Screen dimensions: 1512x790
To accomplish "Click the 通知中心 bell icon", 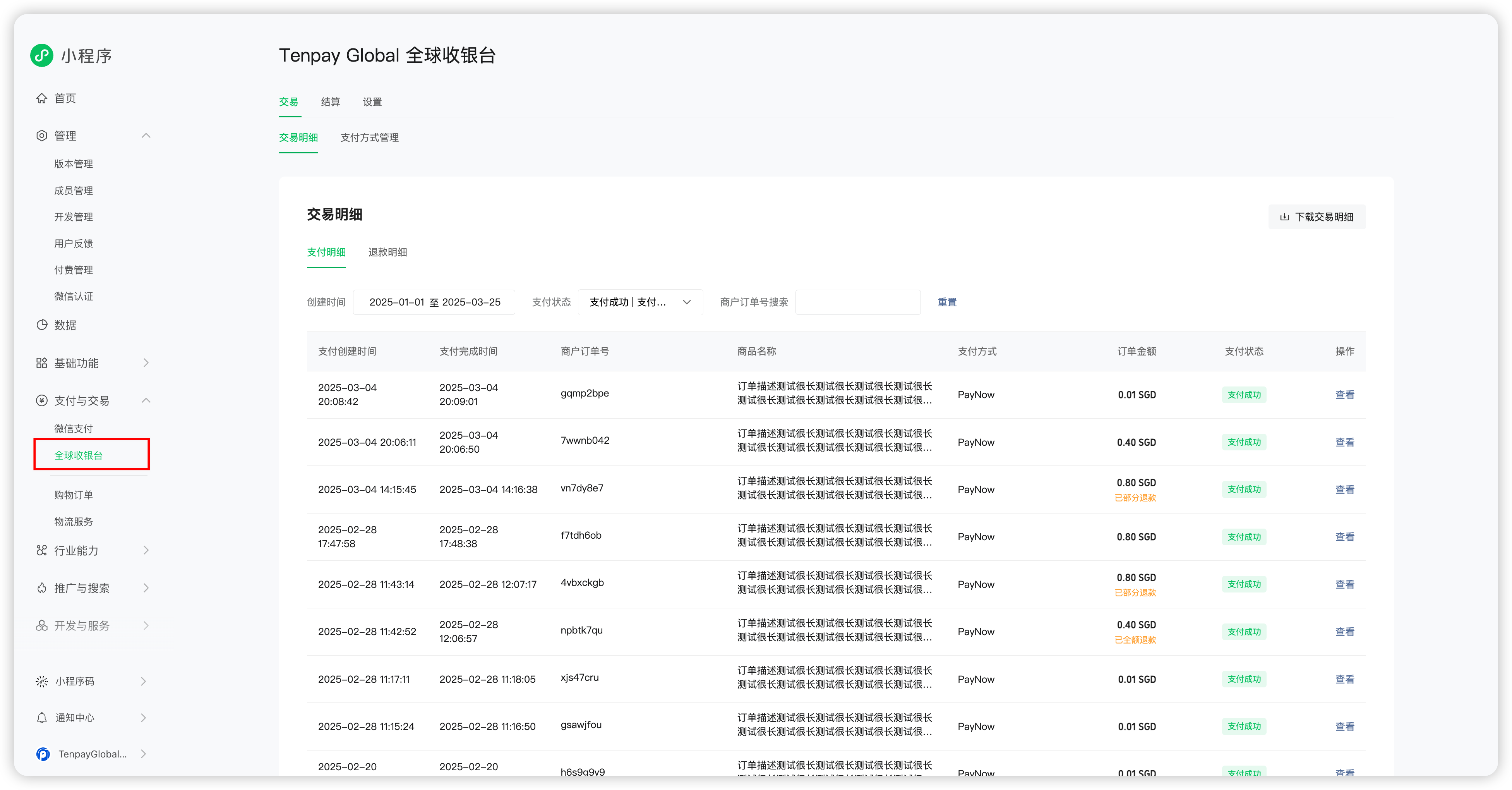I will tap(42, 718).
